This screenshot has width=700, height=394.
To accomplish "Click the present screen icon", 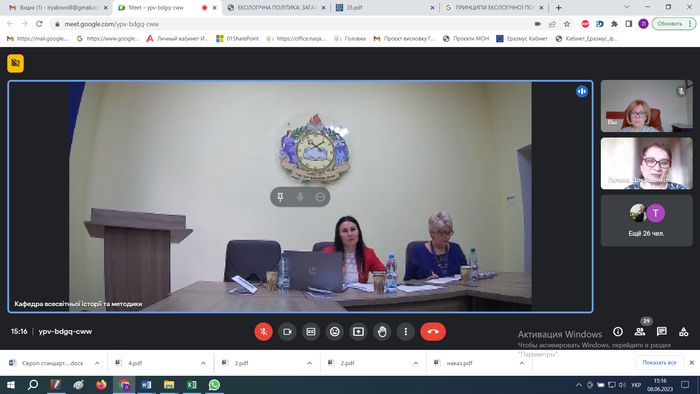I will click(358, 332).
